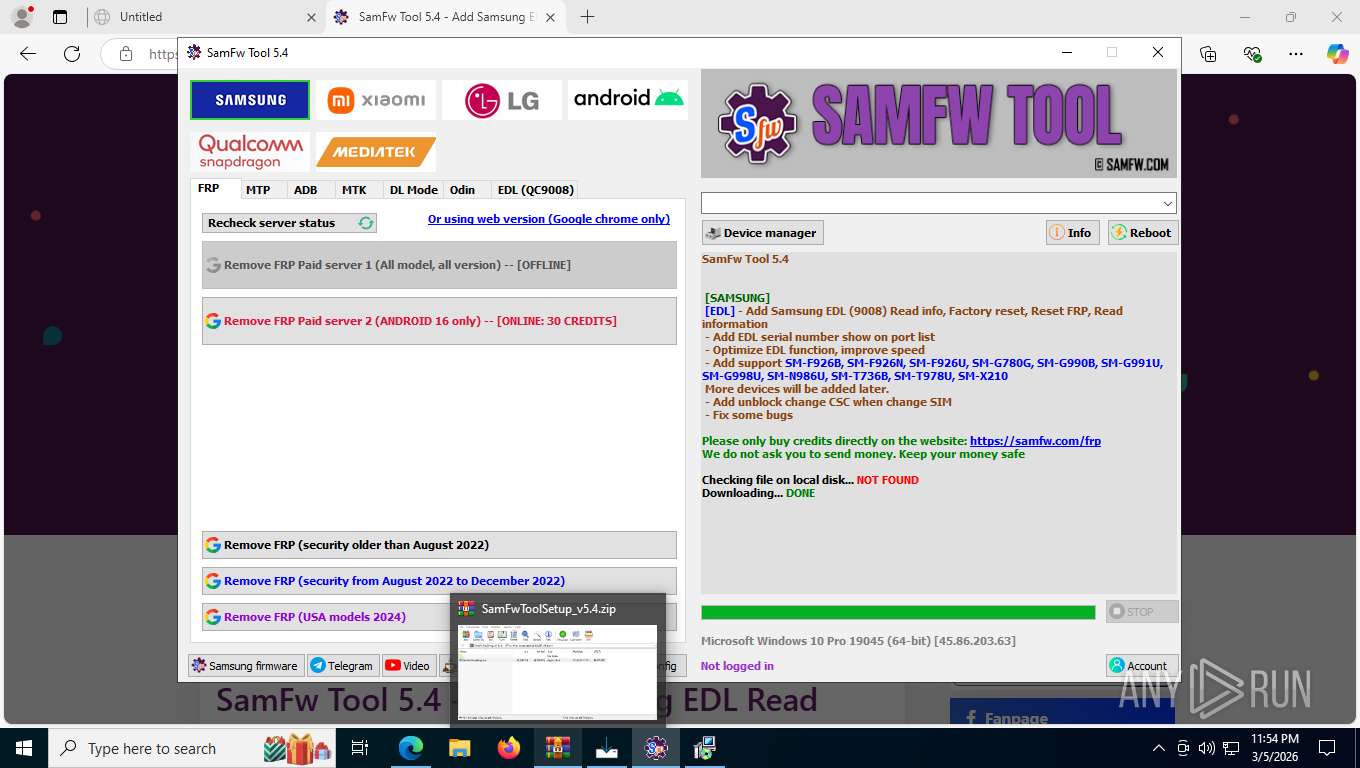This screenshot has height=768, width=1360.
Task: Click the green progress bar
Action: [x=898, y=612]
